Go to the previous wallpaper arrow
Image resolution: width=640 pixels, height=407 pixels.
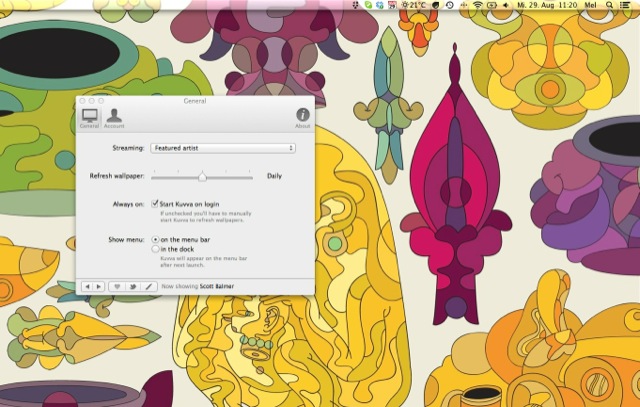(87, 286)
